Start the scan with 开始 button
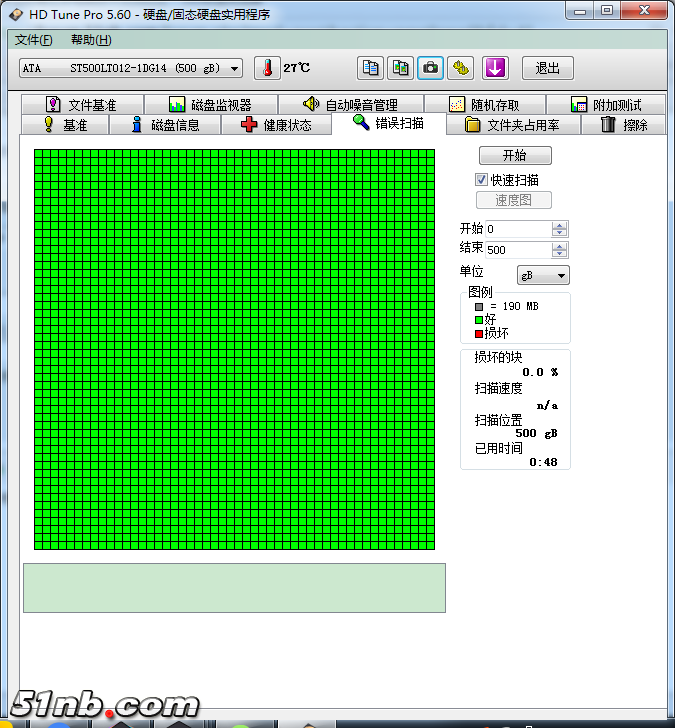 515,155
